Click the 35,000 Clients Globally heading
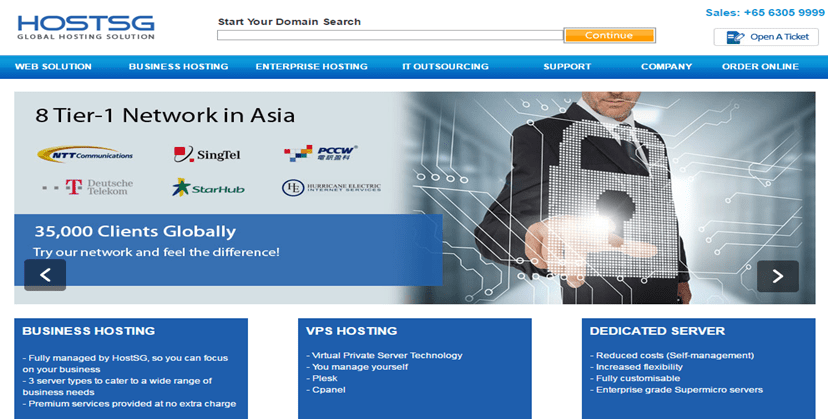The image size is (828, 419). [x=135, y=231]
